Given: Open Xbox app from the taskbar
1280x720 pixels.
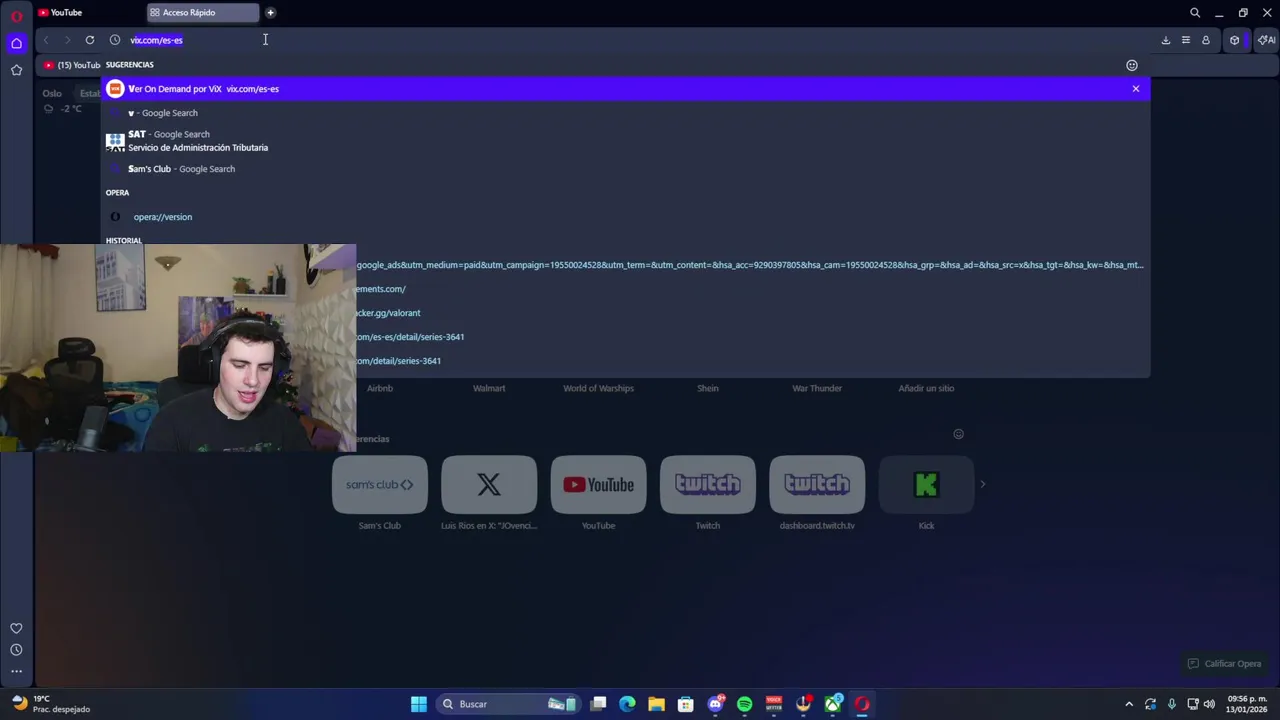Looking at the screenshot, I should 832,704.
